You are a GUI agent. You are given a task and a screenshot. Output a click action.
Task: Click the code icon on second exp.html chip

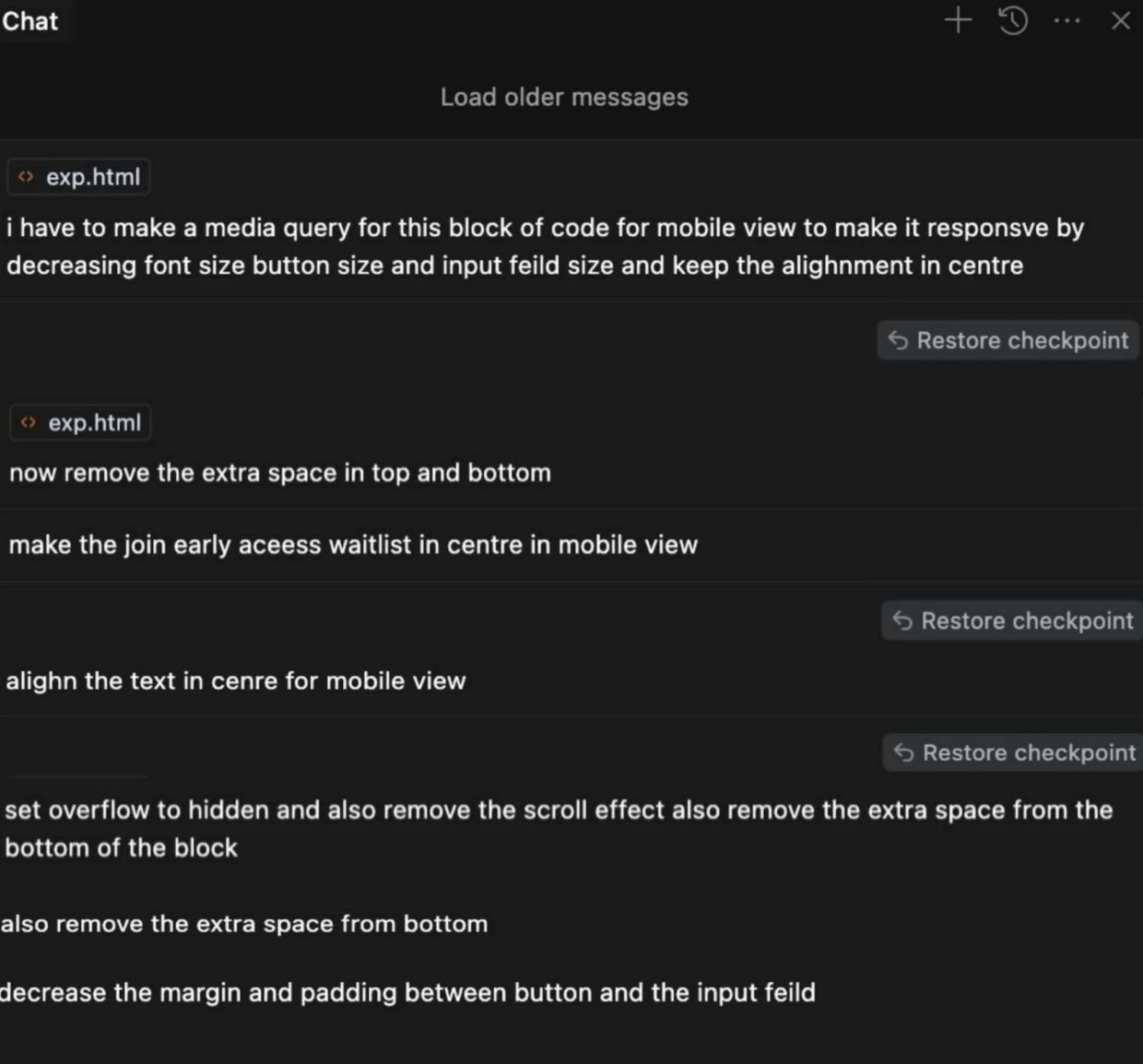point(28,422)
